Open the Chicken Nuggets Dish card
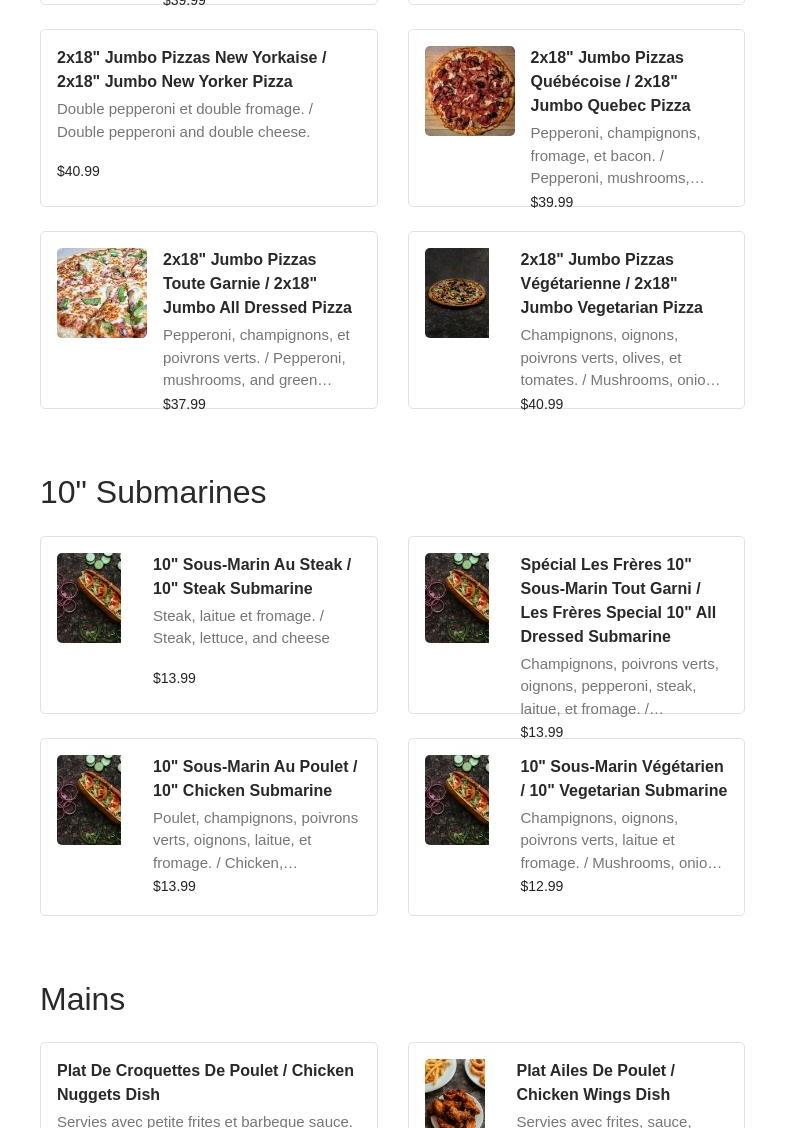The width and height of the screenshot is (785, 1128). tap(209, 1086)
